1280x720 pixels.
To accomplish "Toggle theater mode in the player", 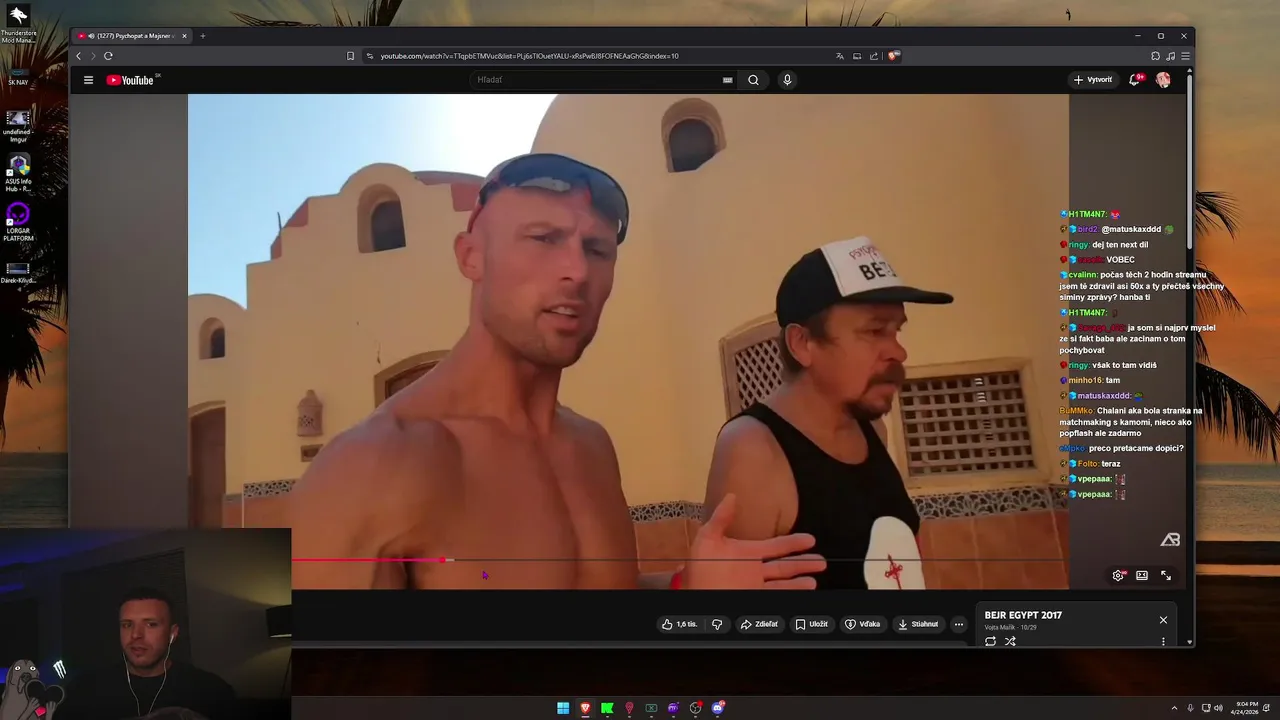I will click(1141, 575).
